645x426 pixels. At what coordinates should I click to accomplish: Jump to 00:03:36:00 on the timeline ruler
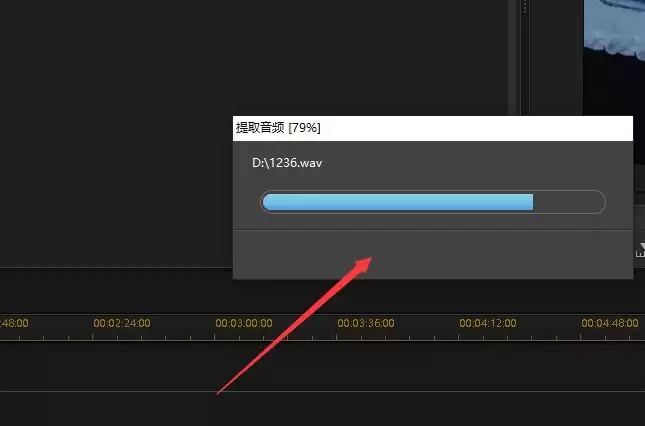366,323
